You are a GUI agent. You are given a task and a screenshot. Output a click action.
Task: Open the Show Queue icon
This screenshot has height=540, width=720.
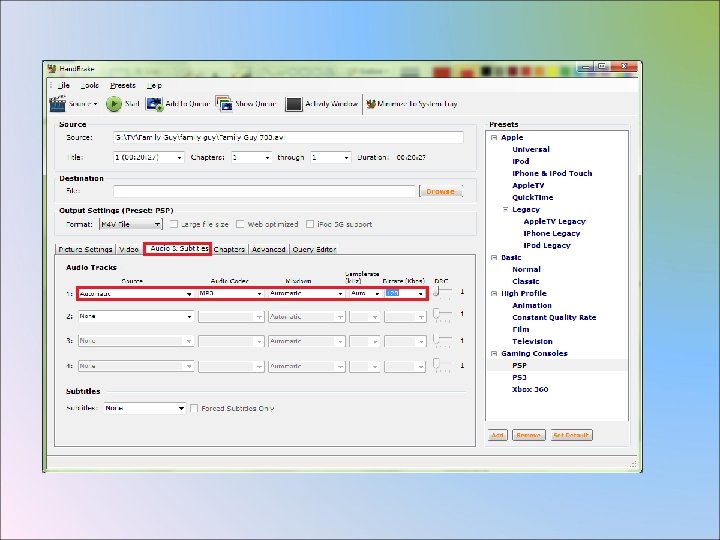tap(224, 104)
